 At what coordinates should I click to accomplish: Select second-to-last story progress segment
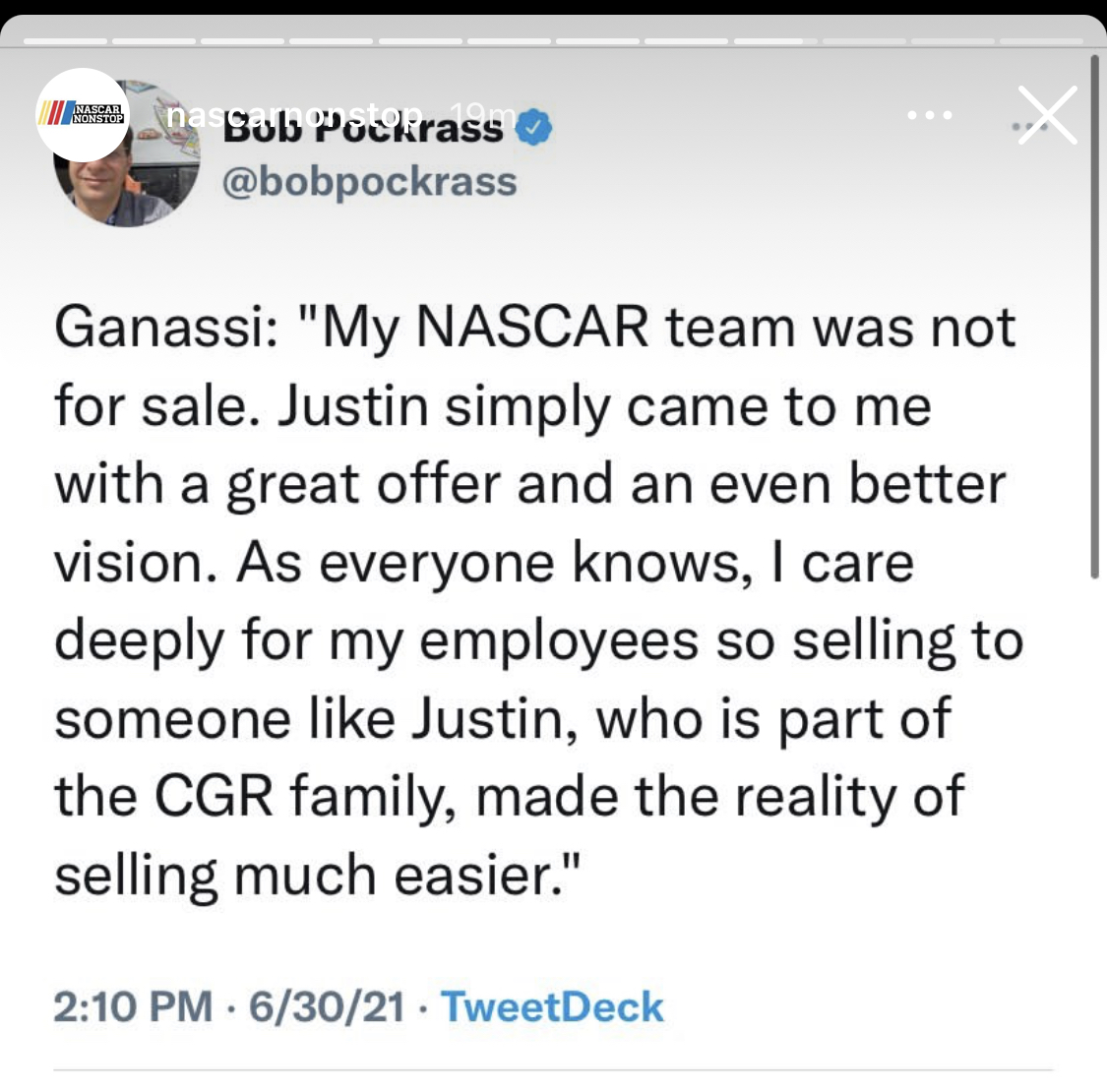point(953,41)
